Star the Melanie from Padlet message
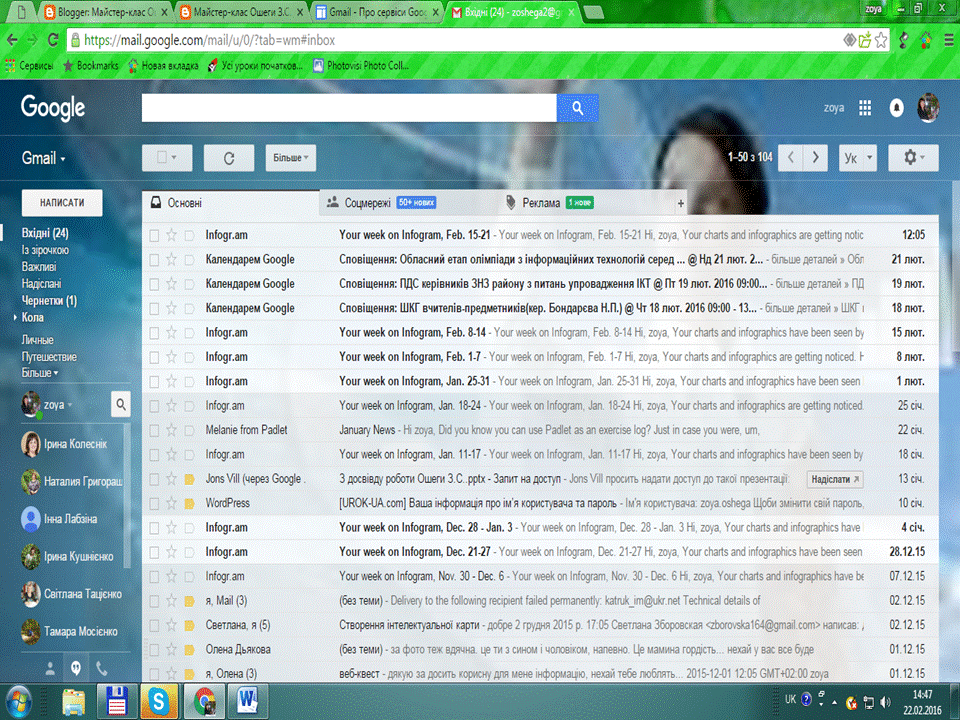Screen dimensions: 960x720 click(171, 430)
